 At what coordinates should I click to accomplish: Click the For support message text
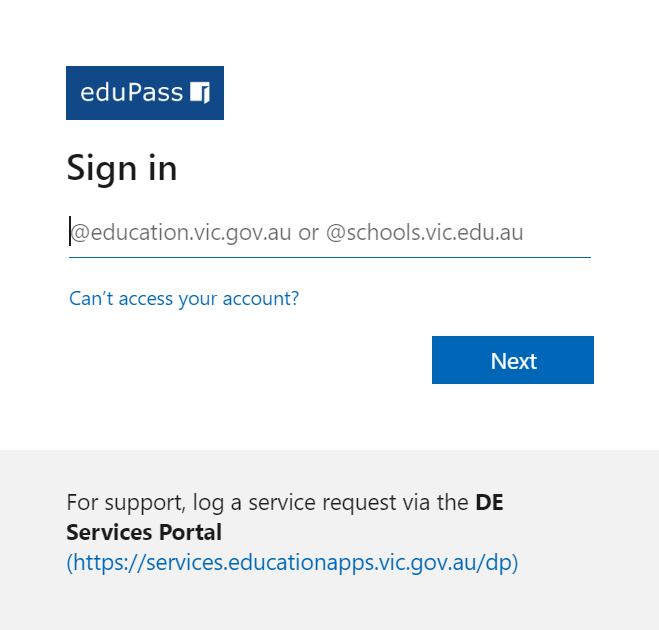tap(267, 503)
